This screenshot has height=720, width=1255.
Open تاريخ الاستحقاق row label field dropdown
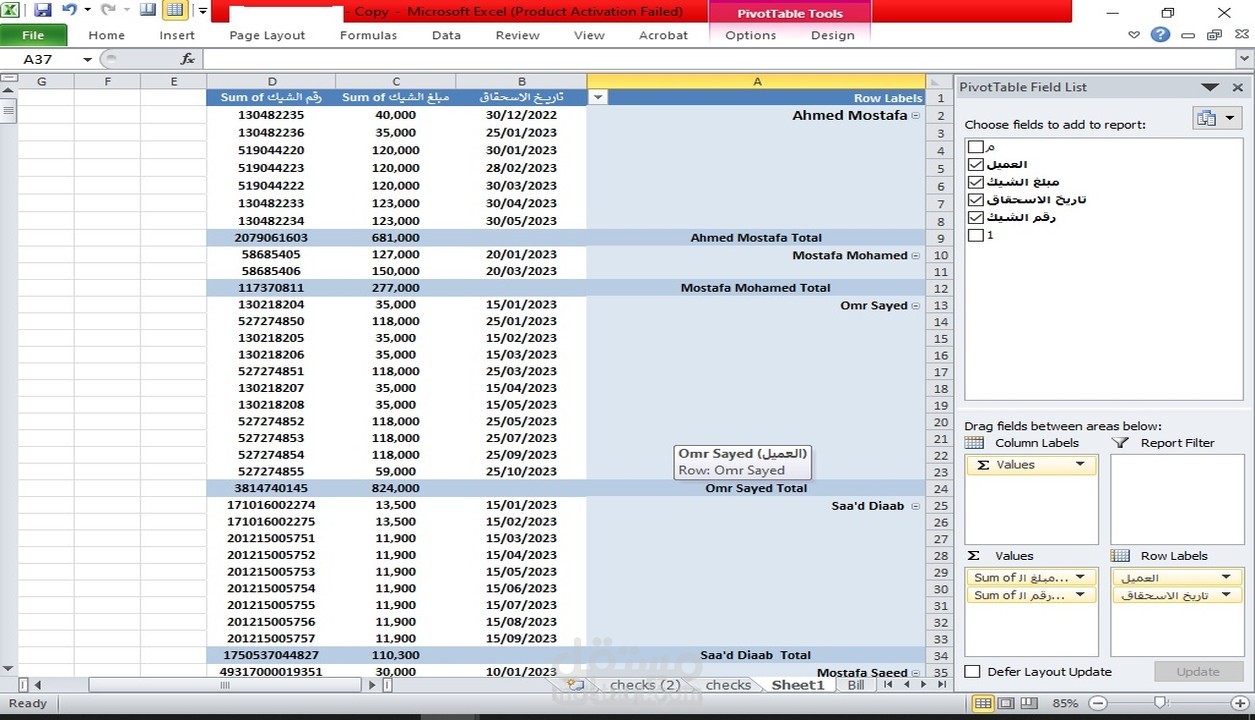[x=1225, y=595]
